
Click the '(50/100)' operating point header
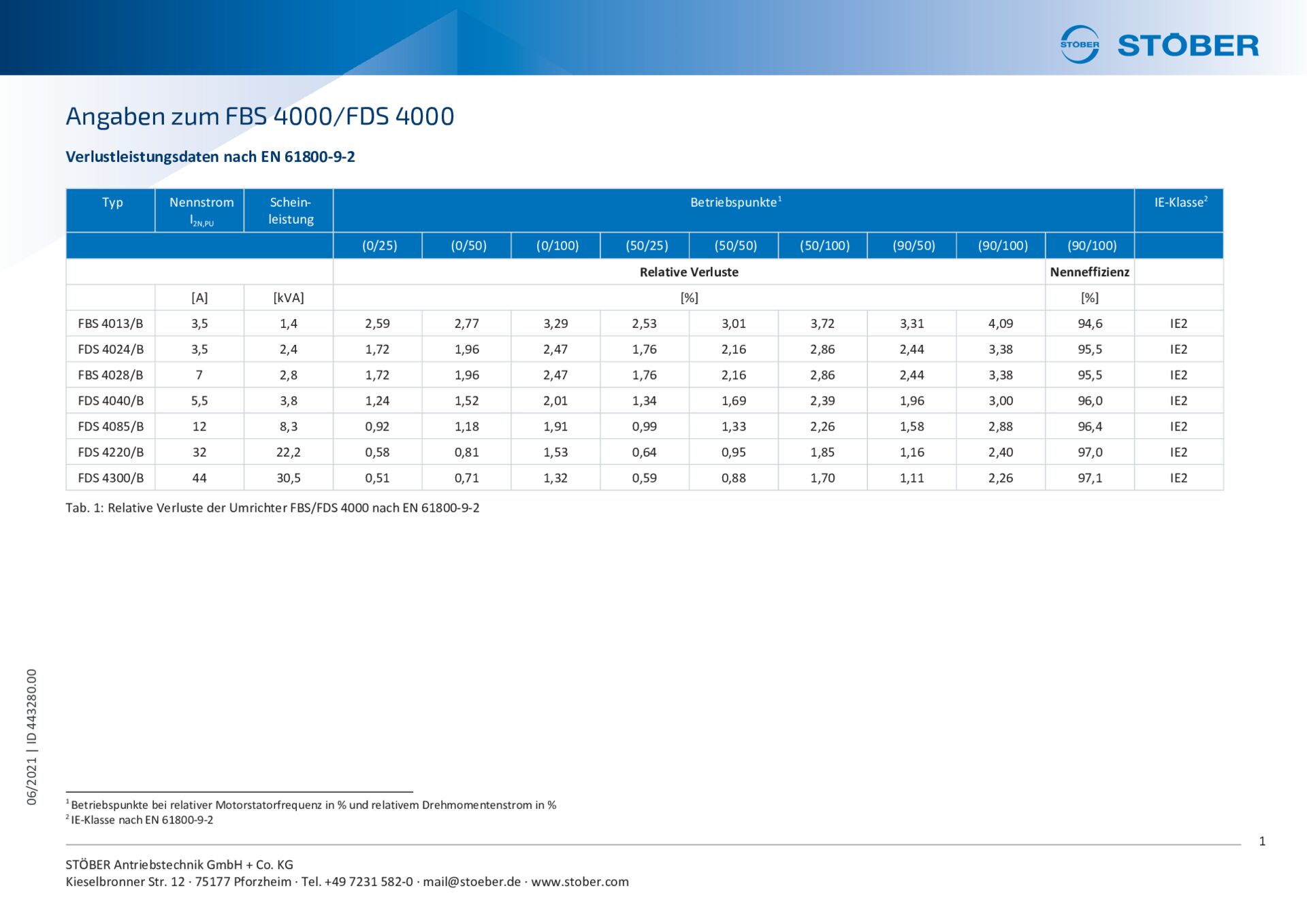(824, 246)
